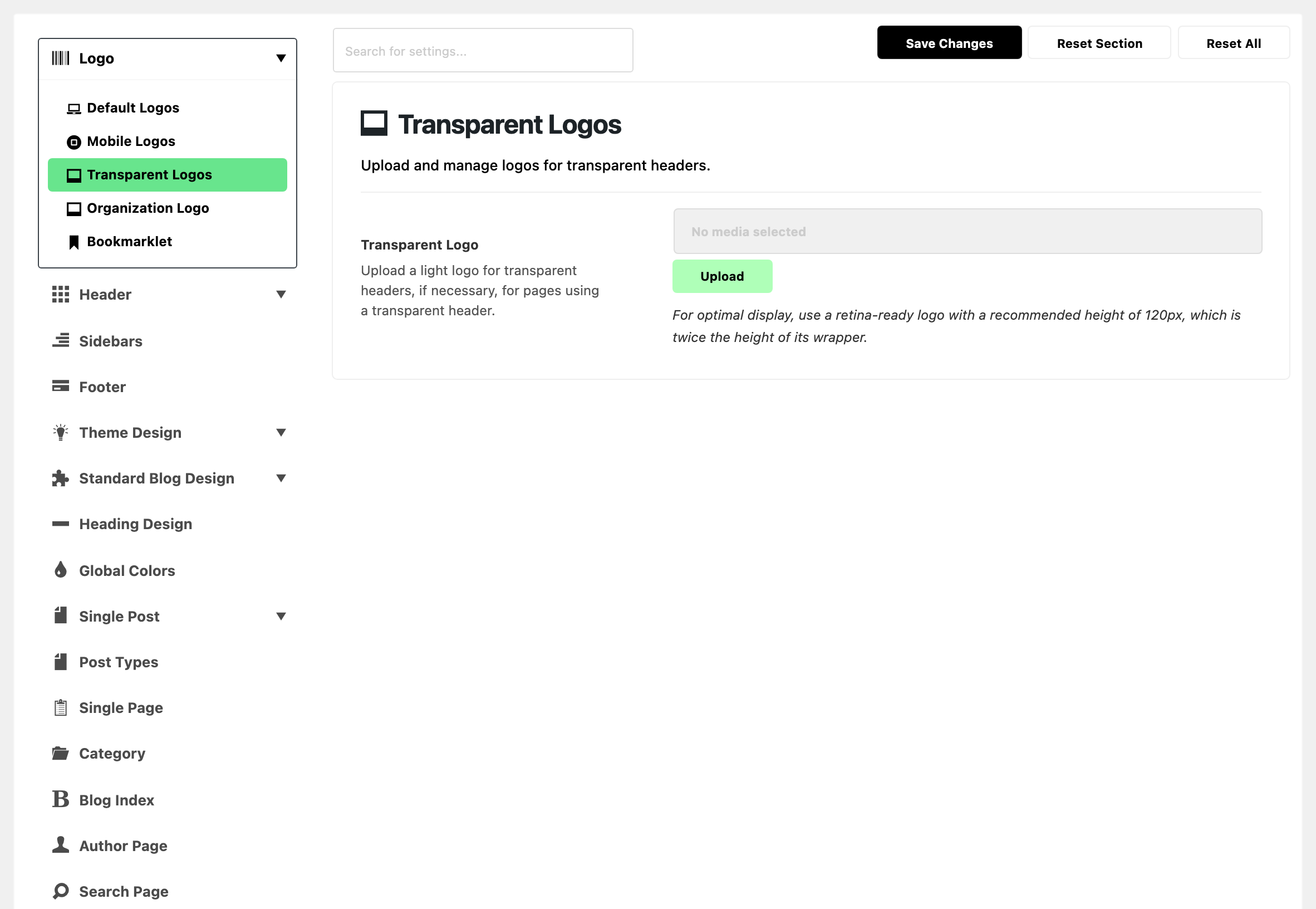Click the page icon beside Post Types
The height and width of the screenshot is (909, 1316).
[x=61, y=662]
